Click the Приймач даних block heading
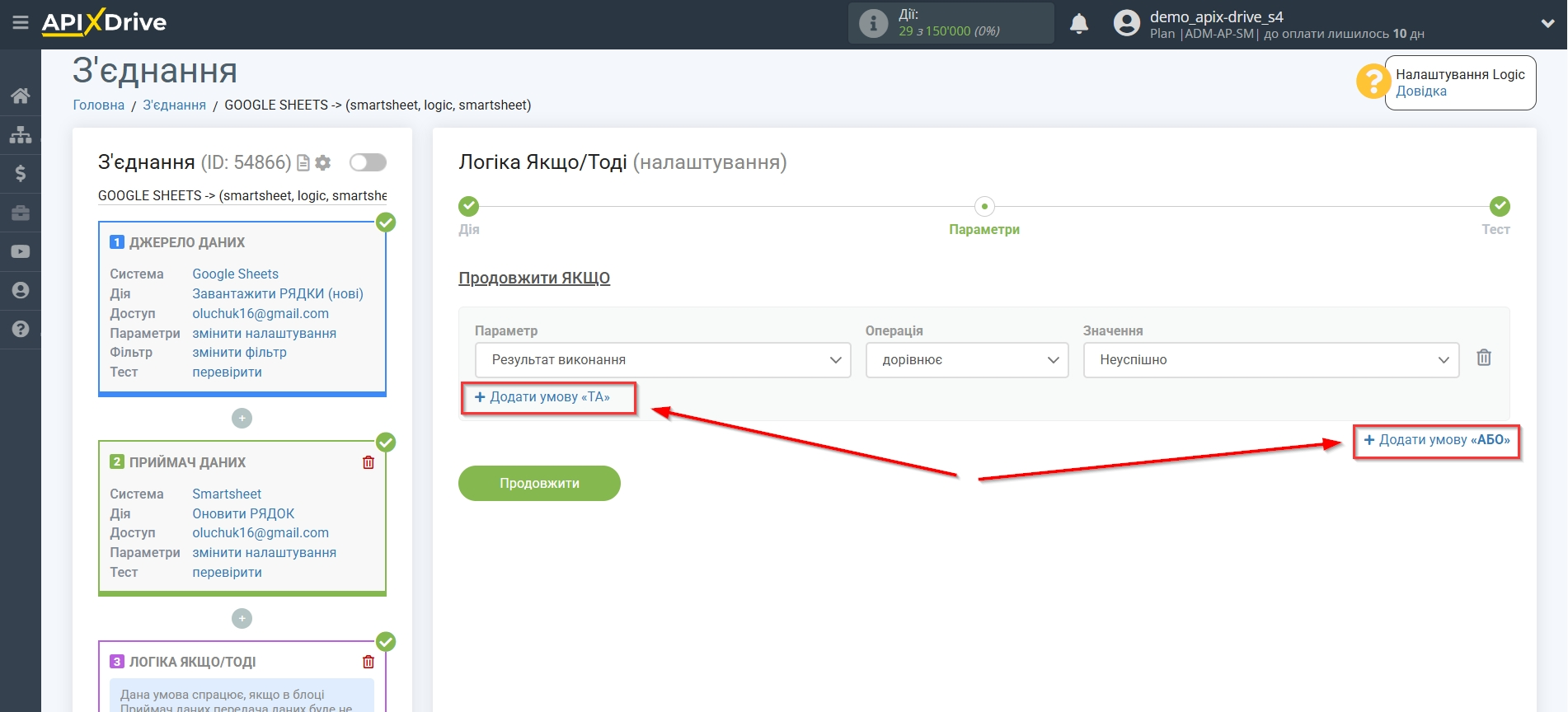Viewport: 1568px width, 712px height. (188, 462)
